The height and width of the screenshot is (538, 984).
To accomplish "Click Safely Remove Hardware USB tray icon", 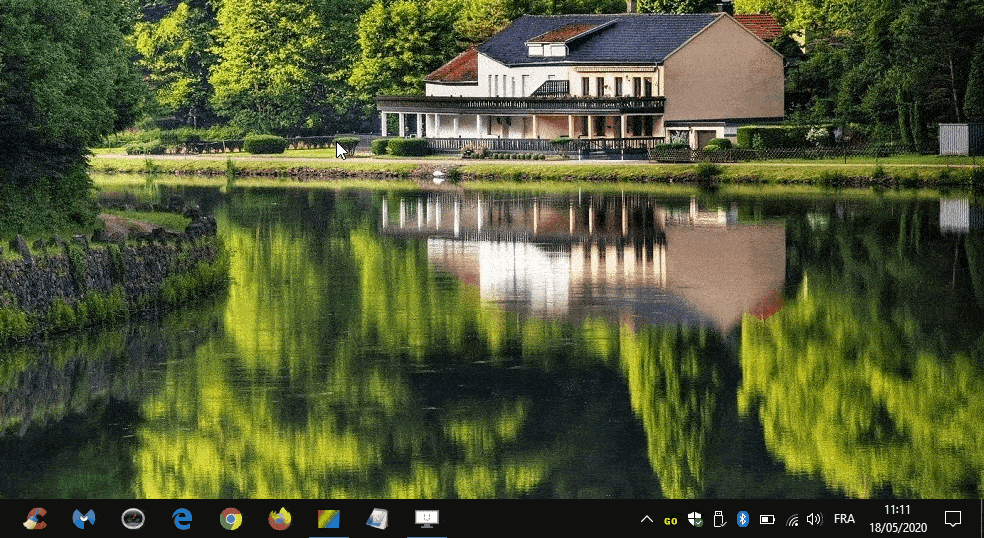I will (719, 519).
